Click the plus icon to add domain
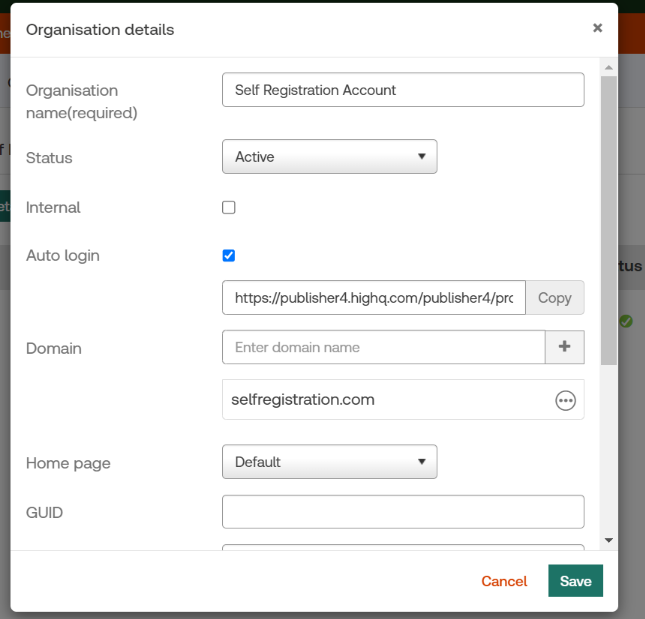This screenshot has width=645, height=619. (564, 347)
